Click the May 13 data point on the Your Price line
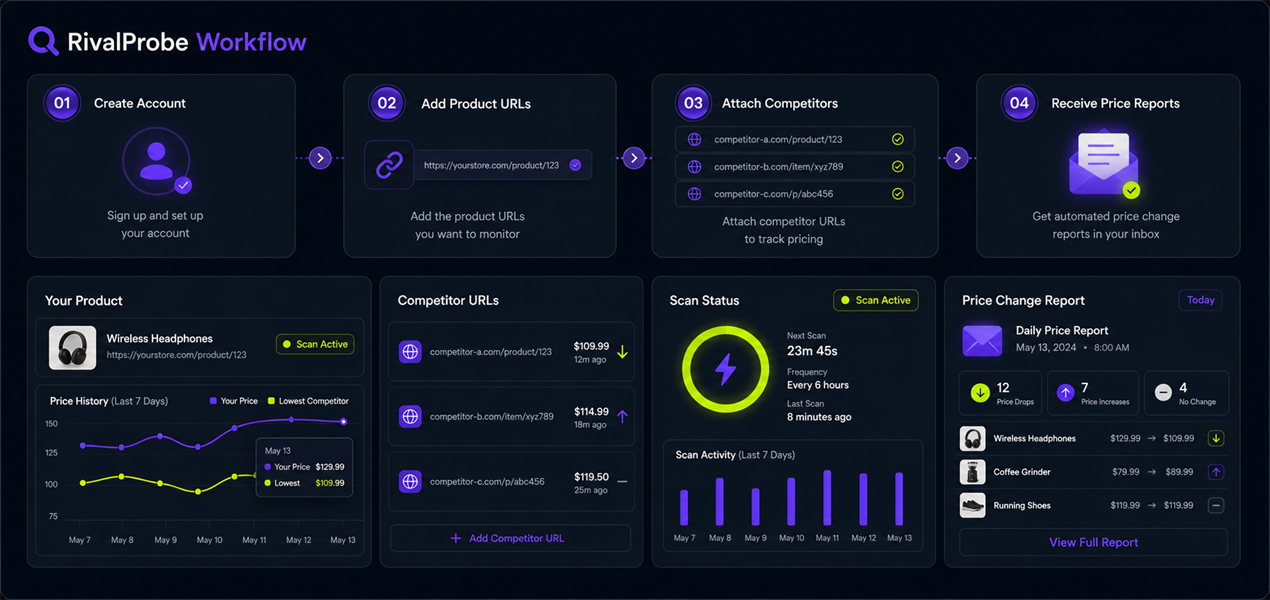This screenshot has width=1270, height=600. point(343,422)
